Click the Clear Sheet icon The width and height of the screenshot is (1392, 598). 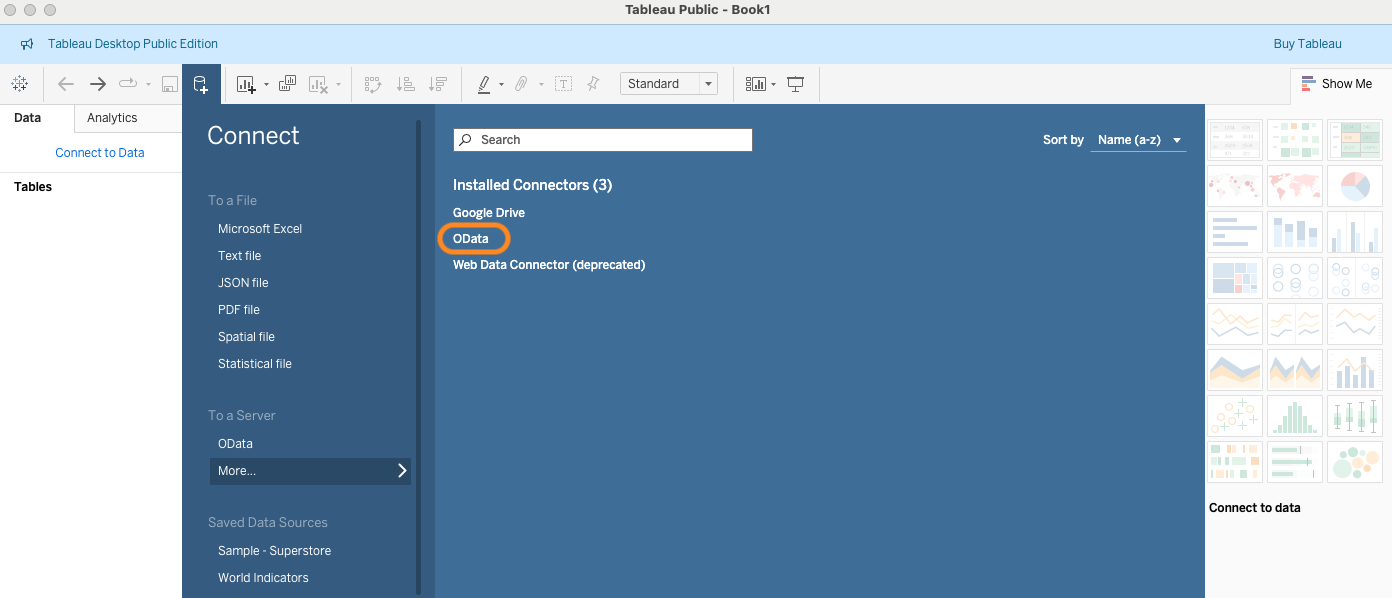tap(318, 84)
